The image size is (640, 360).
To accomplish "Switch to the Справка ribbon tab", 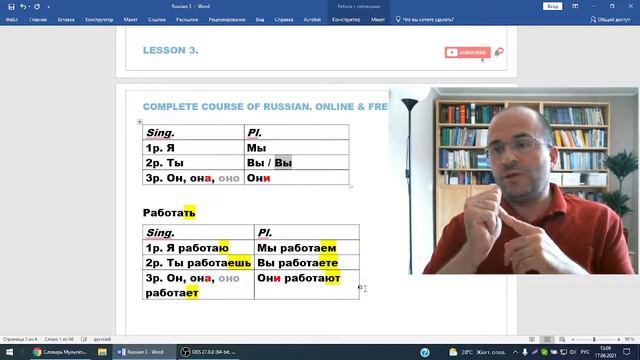I will (x=284, y=20).
